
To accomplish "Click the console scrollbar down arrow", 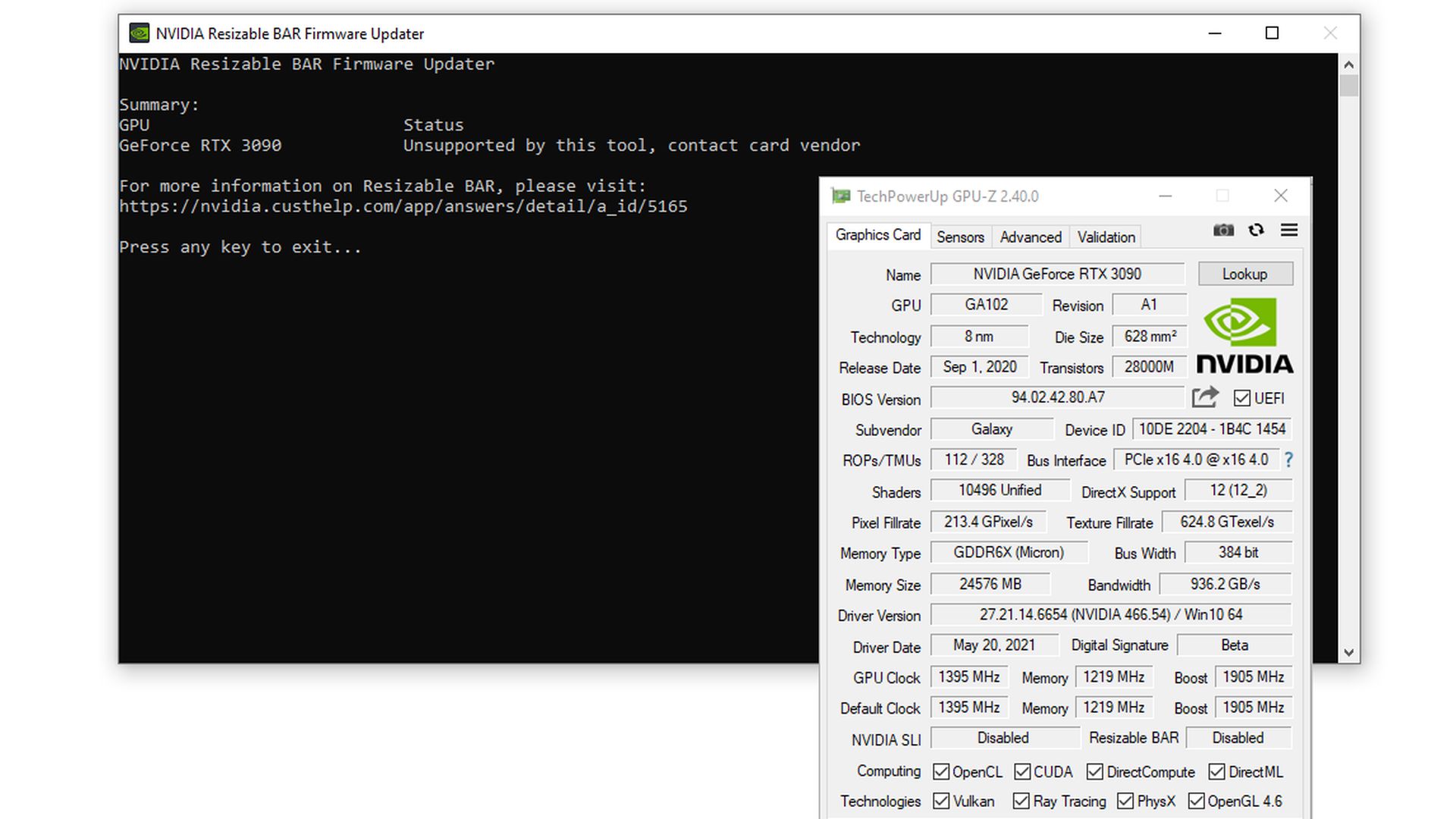I will (x=1348, y=652).
